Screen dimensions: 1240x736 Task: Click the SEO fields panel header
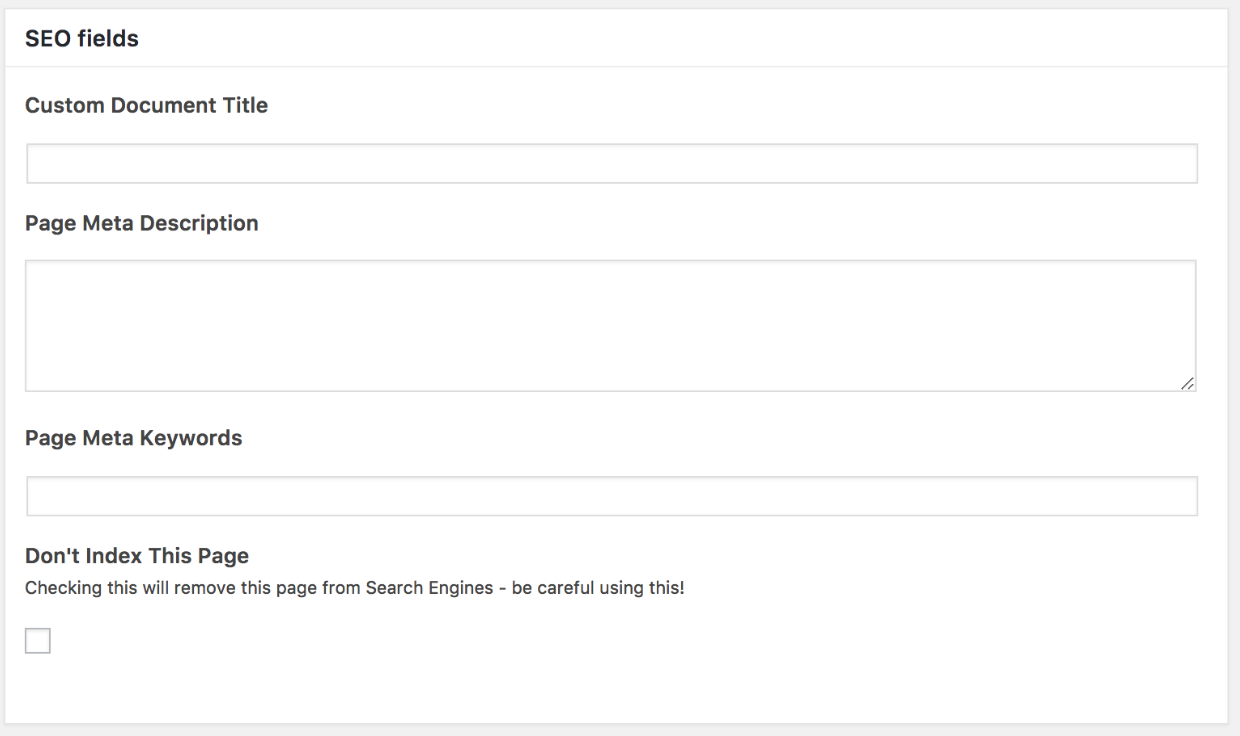(x=616, y=39)
